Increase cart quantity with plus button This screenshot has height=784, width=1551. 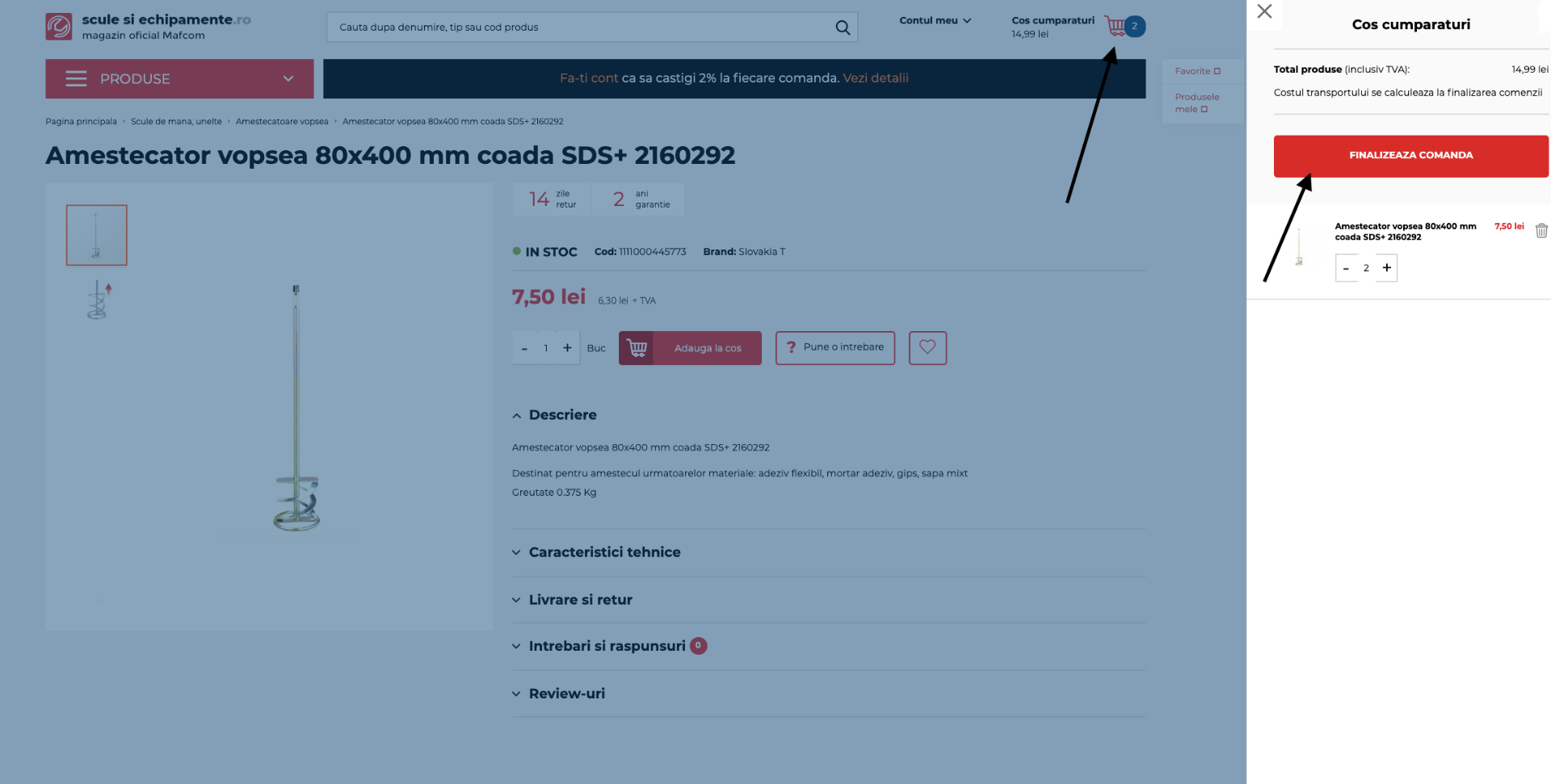[x=1386, y=268]
